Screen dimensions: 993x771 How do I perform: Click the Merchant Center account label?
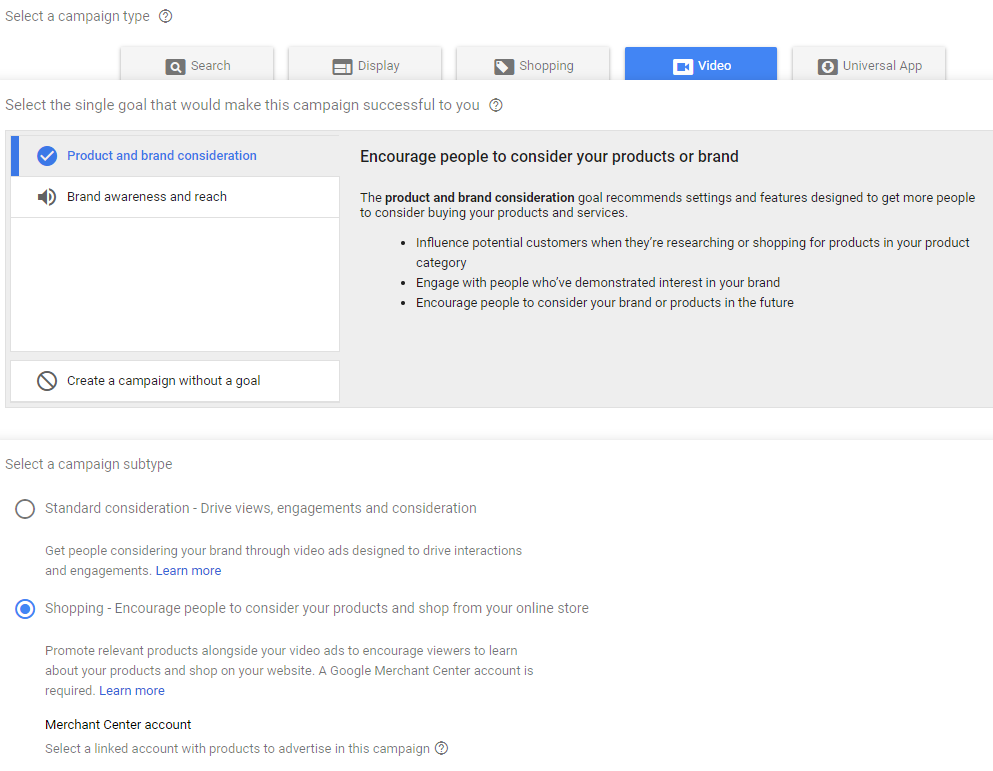(x=118, y=725)
